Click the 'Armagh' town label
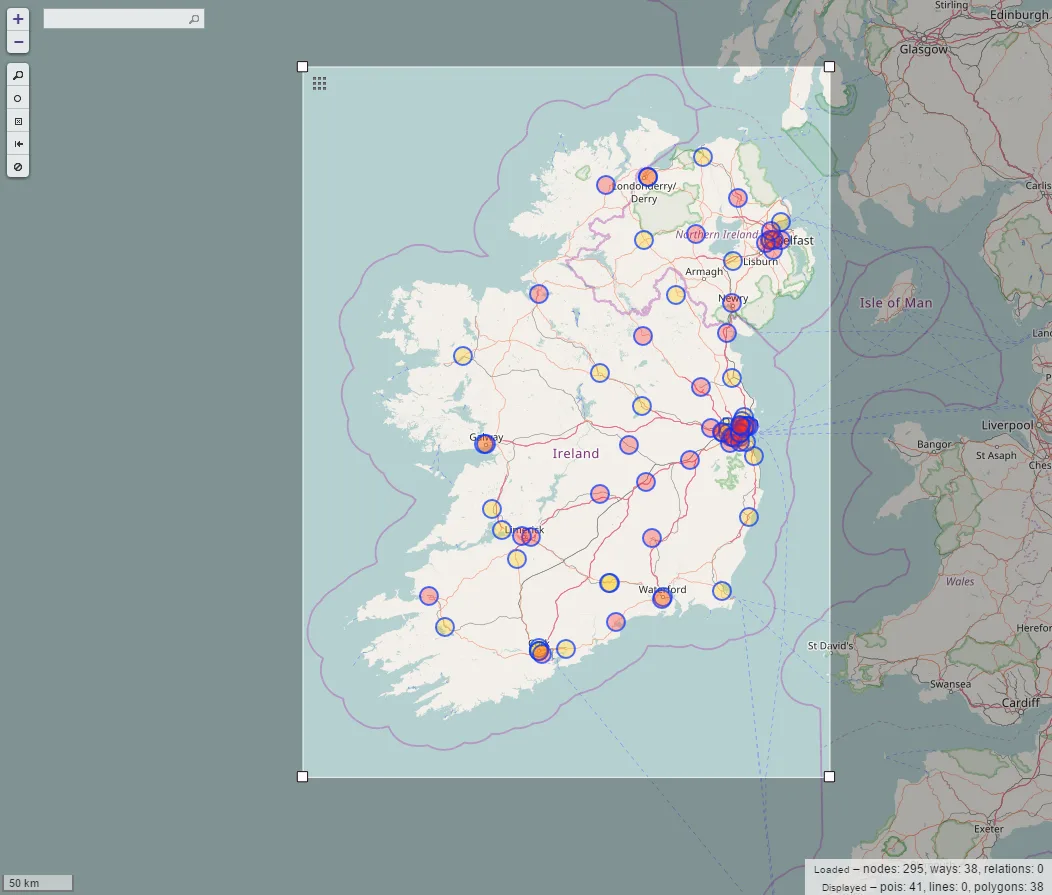This screenshot has width=1052, height=895. pos(704,272)
